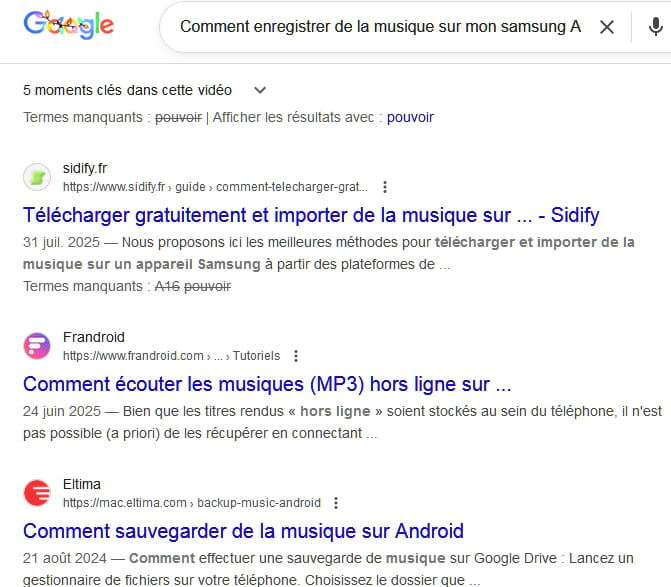Click the Frandroid site name
Screen dimensions: 671x587
click(94, 337)
